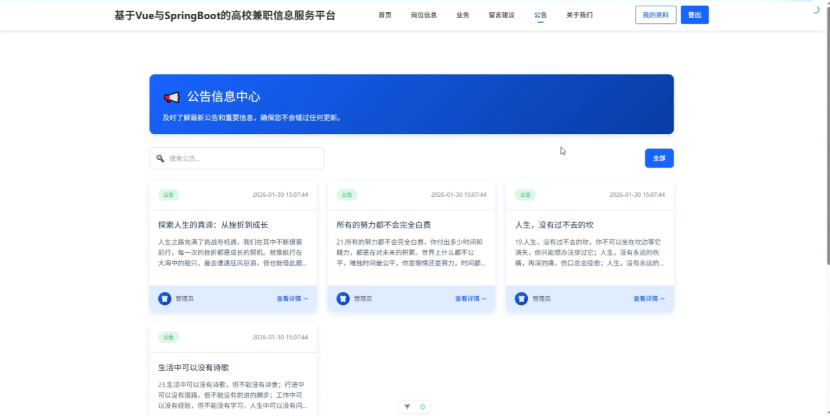Open 查看详情 for 探索人生的真谛 card
830x416 pixels.
point(292,299)
